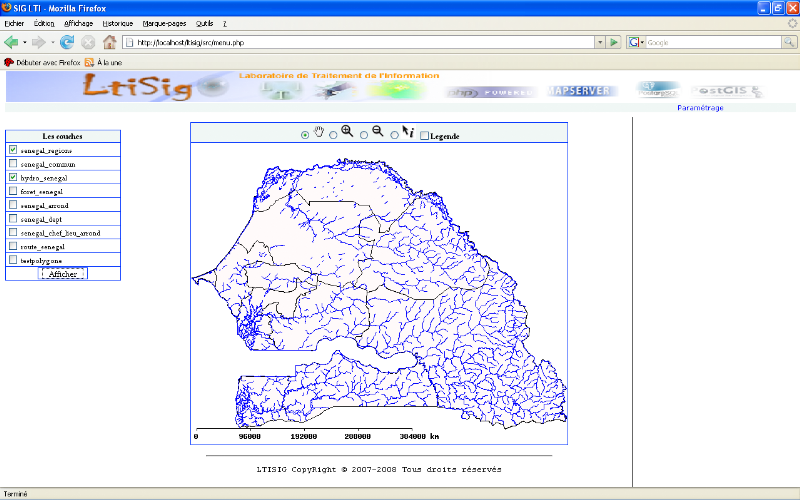Click the browser back arrow
Viewport: 800px width, 500px height.
12,42
